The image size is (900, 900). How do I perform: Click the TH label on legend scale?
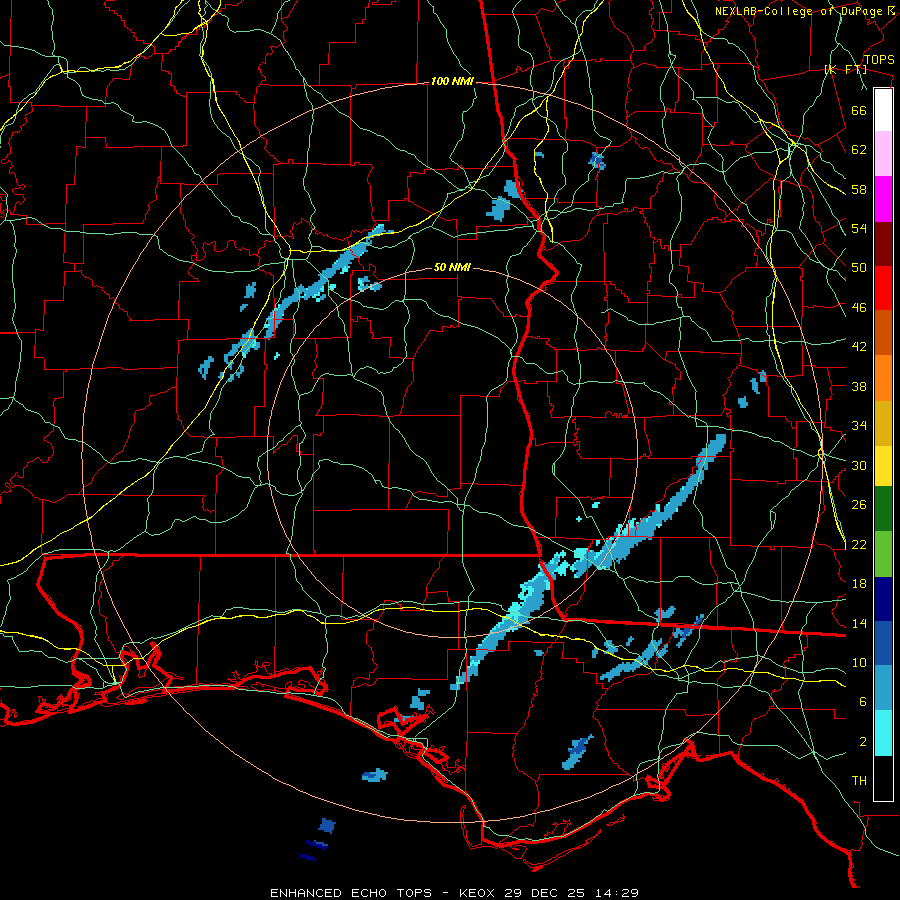click(859, 781)
